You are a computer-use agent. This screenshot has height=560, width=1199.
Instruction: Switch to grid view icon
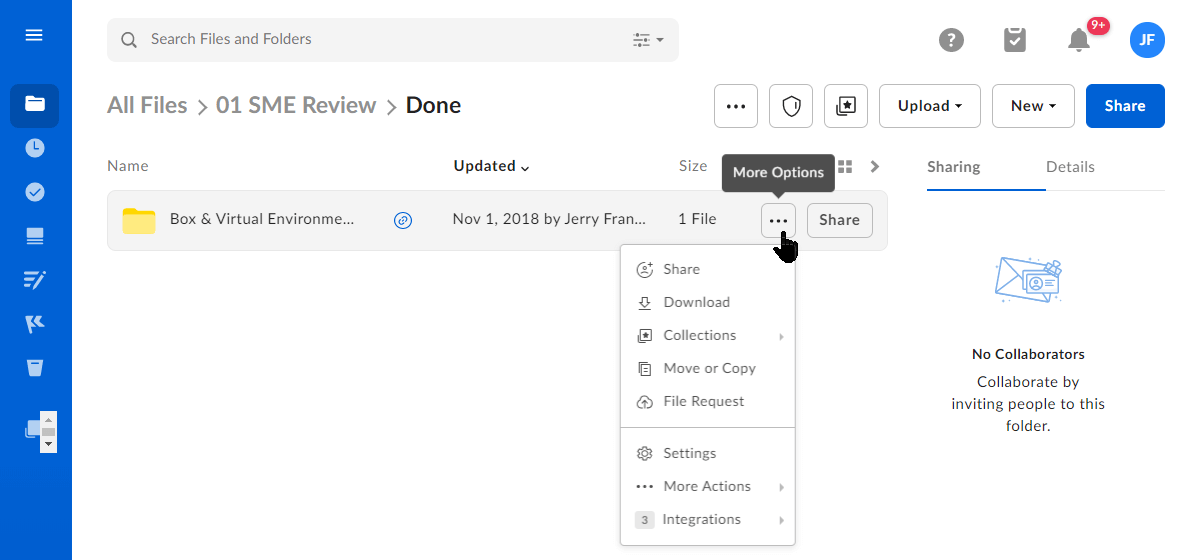[x=845, y=167]
